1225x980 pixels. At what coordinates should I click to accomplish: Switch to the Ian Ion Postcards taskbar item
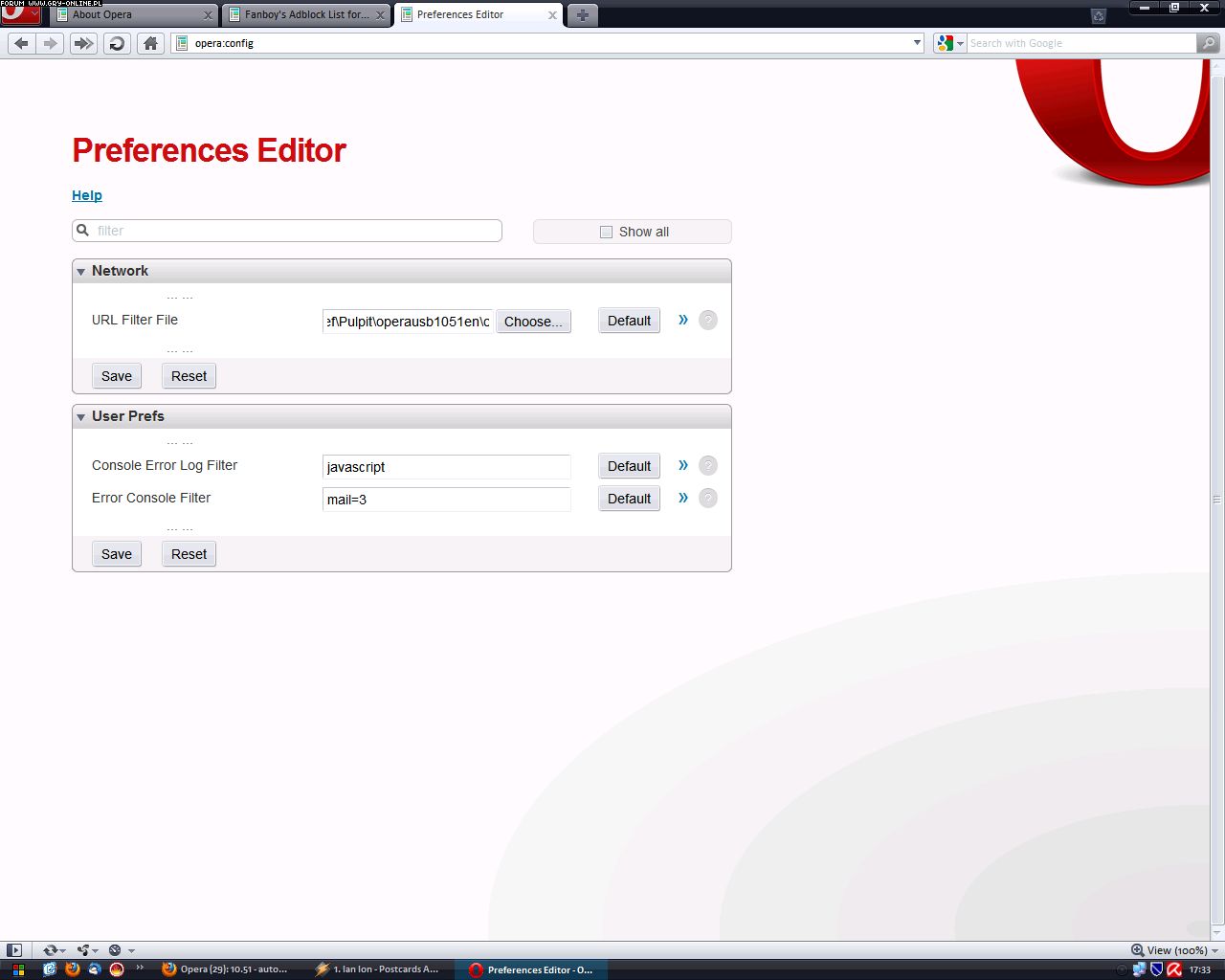click(377, 969)
